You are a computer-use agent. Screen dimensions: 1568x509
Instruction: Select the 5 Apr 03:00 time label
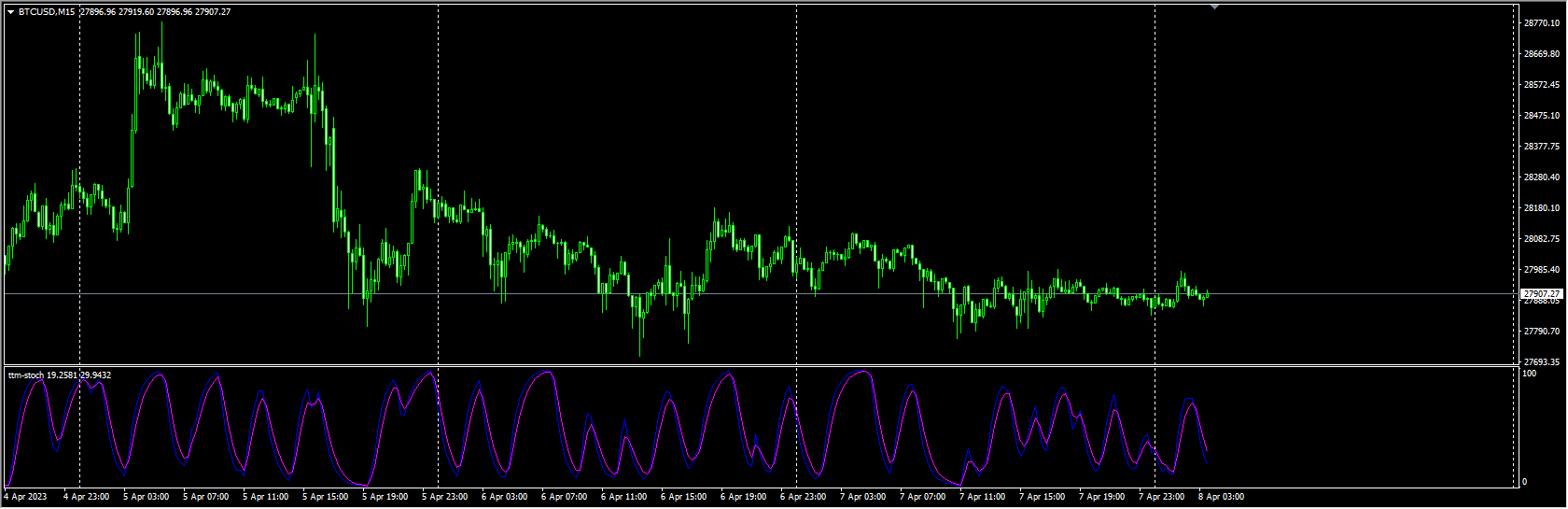pos(147,497)
